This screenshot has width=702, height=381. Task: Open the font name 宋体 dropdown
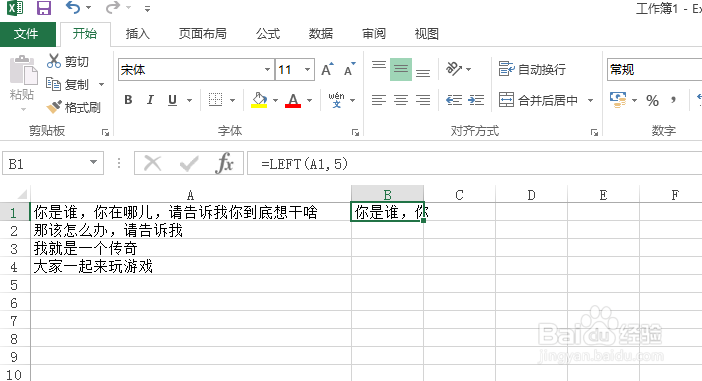[x=267, y=70]
